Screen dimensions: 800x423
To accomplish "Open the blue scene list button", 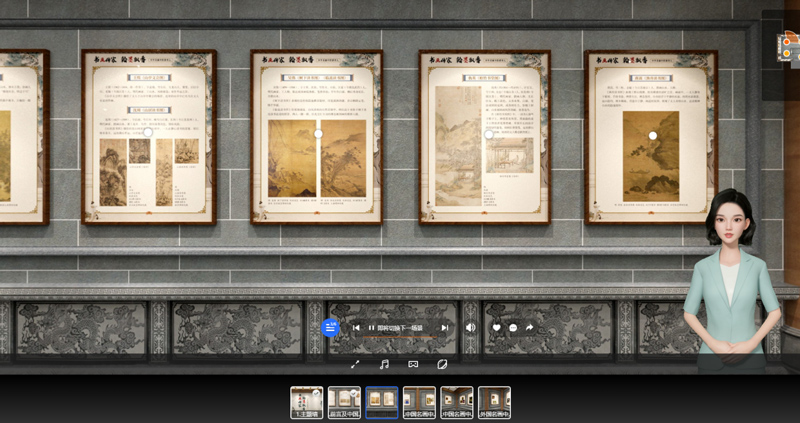I will [x=330, y=328].
